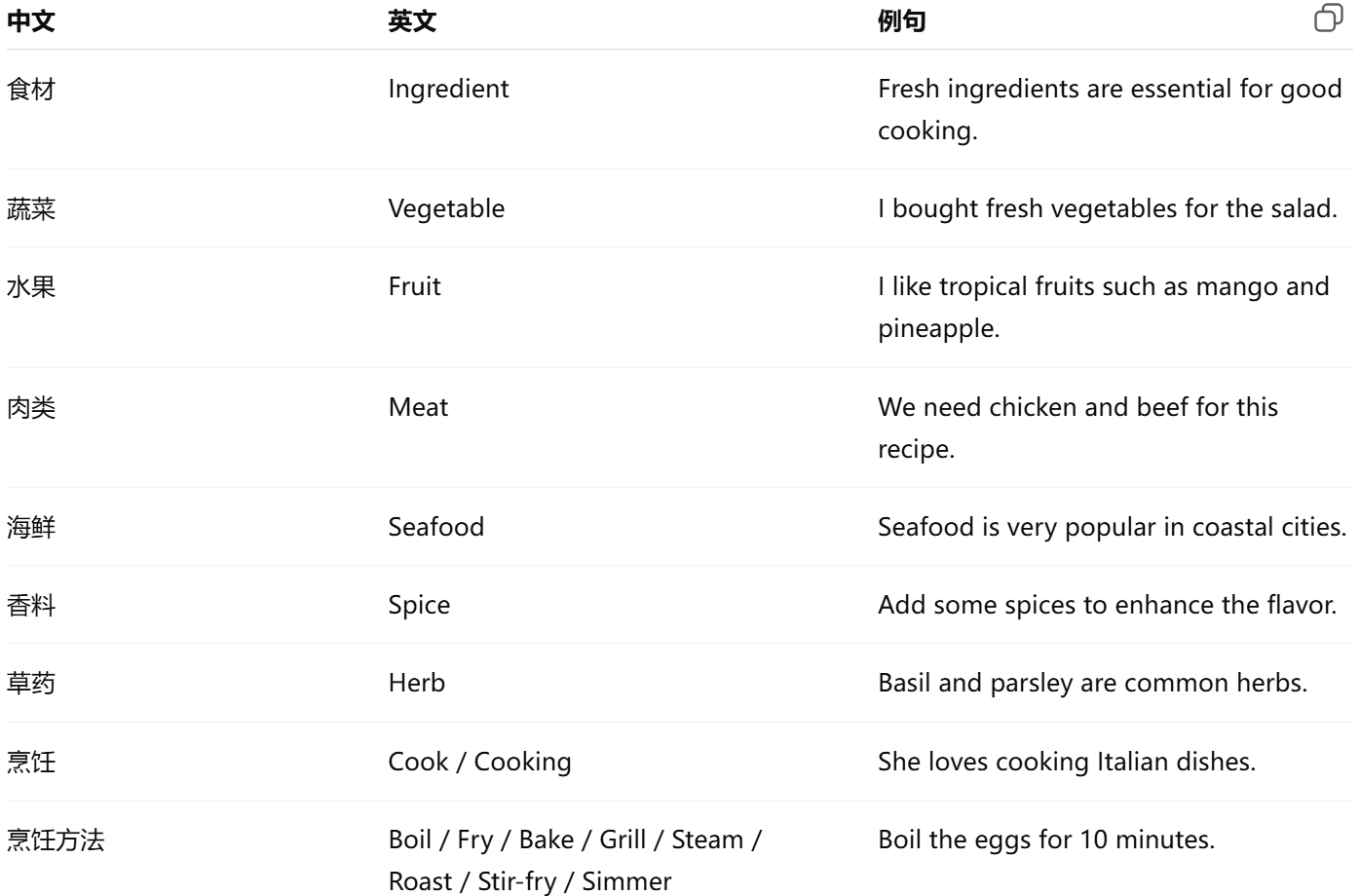Click the word Fruit
Viewport: 1360px width, 896px height.
tap(414, 287)
